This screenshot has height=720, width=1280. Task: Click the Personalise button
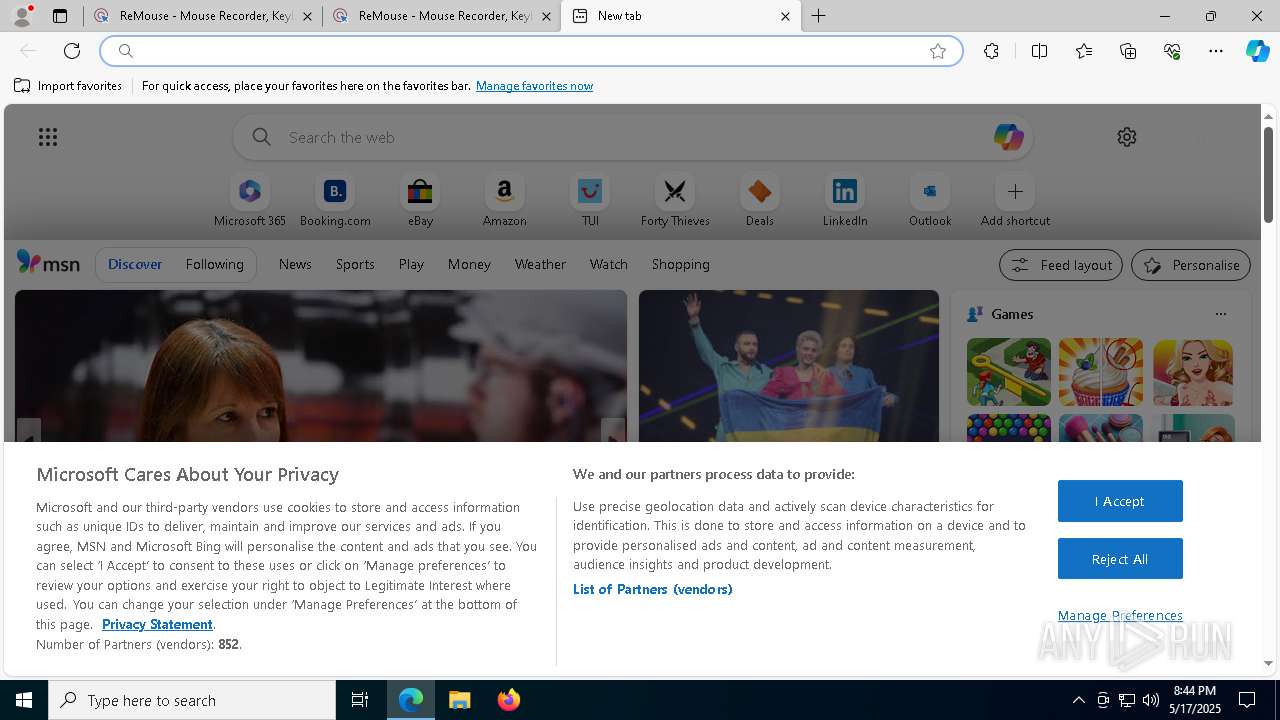(1191, 265)
